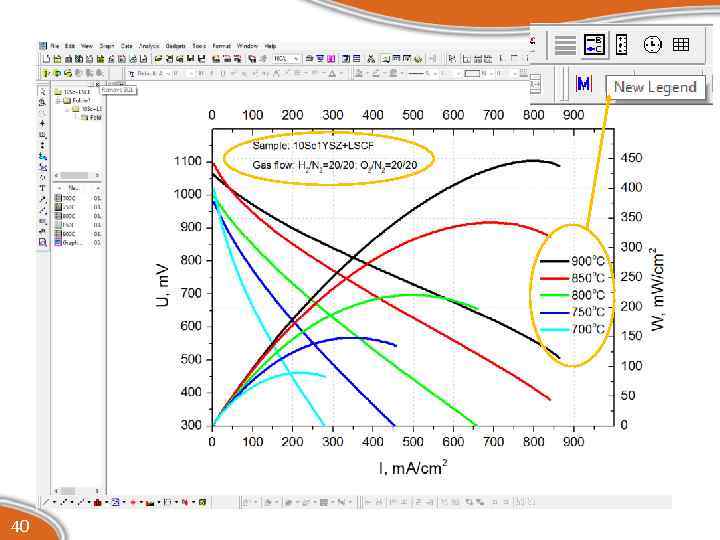
Task: Click Project Explorer horizontal scrollbar thumb
Action: (74, 175)
